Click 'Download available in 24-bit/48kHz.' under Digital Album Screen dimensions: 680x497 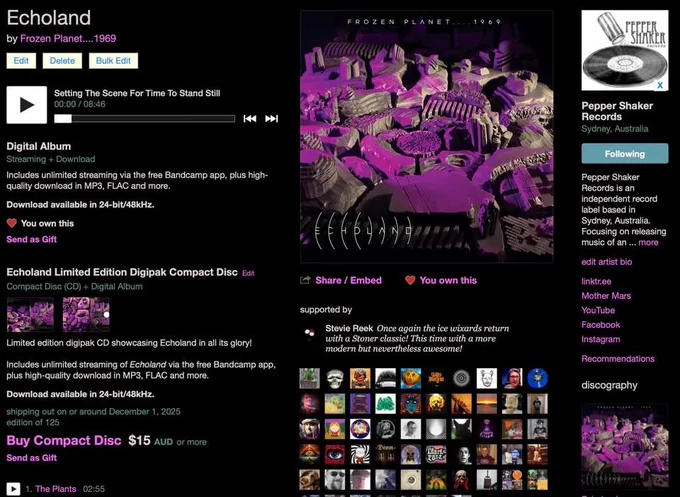[80, 205]
